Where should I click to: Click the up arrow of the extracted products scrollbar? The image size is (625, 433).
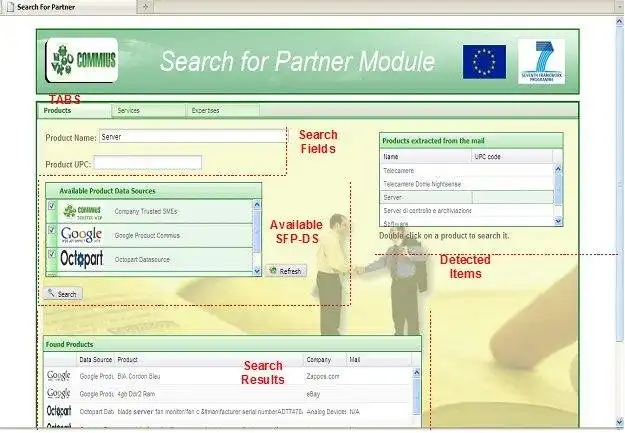tap(558, 169)
